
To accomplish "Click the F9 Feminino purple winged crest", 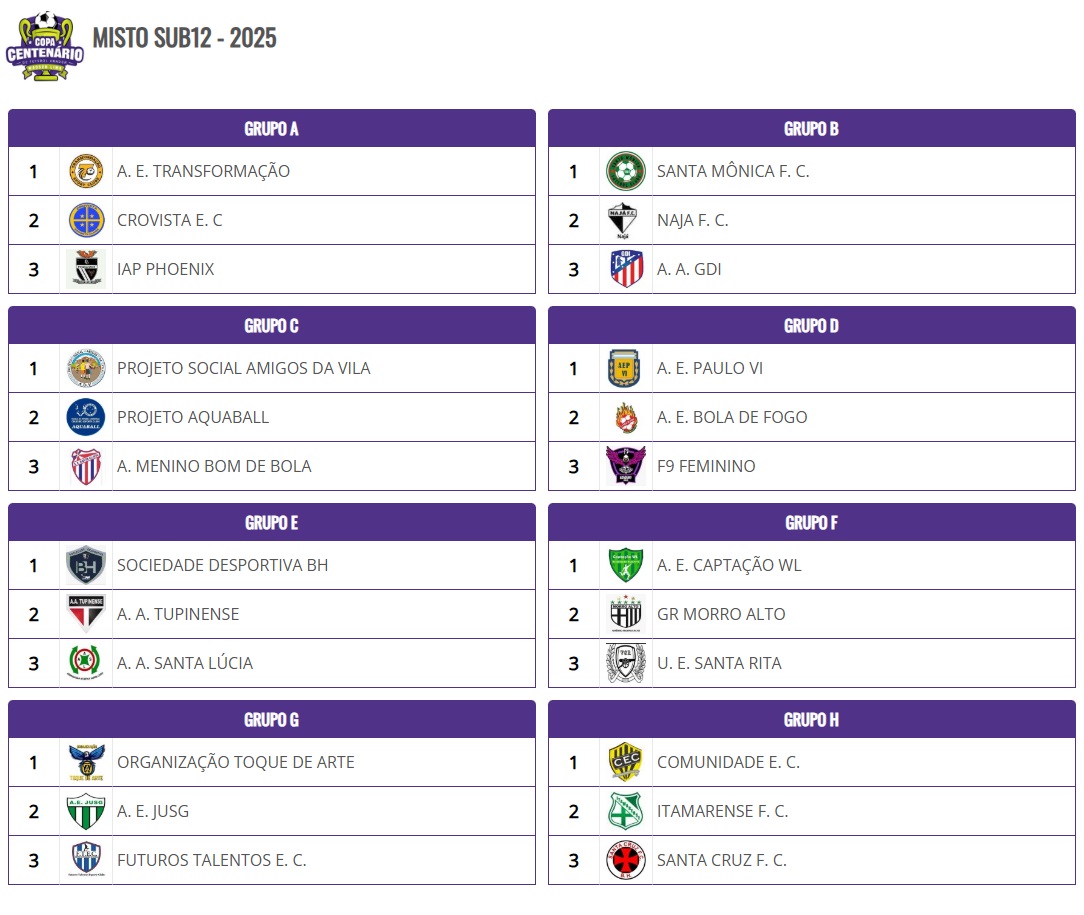I will [626, 465].
